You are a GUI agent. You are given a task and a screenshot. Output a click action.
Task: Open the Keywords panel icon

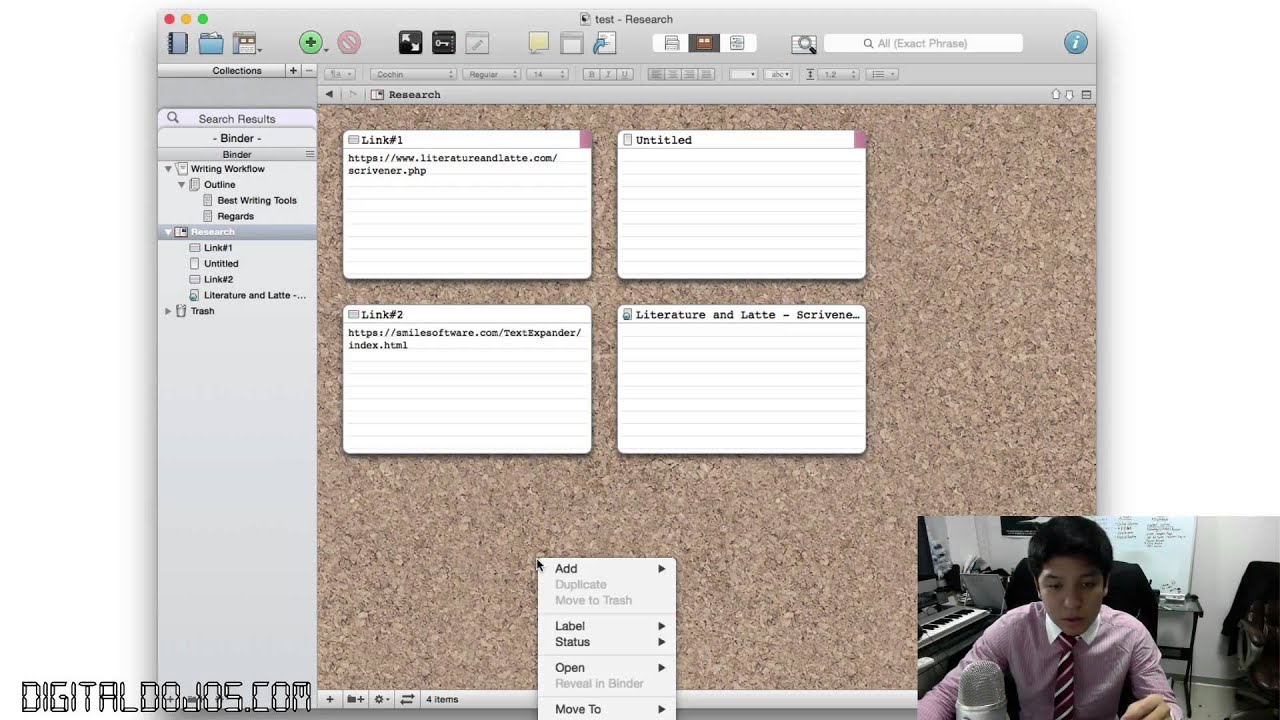444,43
